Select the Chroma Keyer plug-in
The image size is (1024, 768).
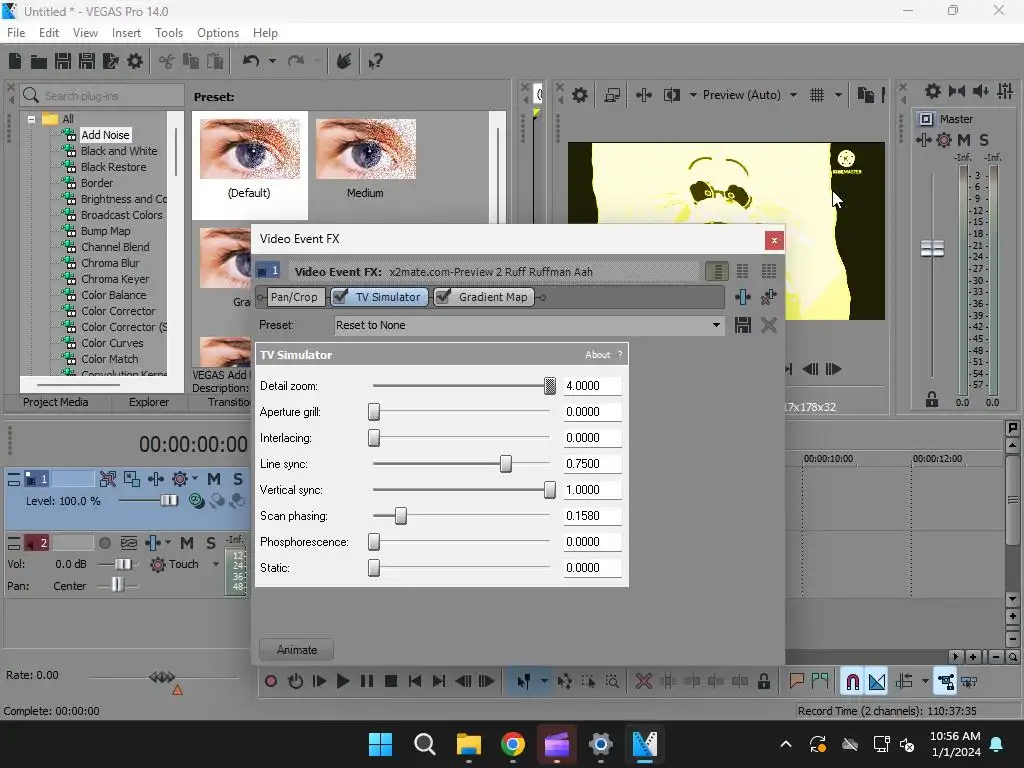[115, 279]
